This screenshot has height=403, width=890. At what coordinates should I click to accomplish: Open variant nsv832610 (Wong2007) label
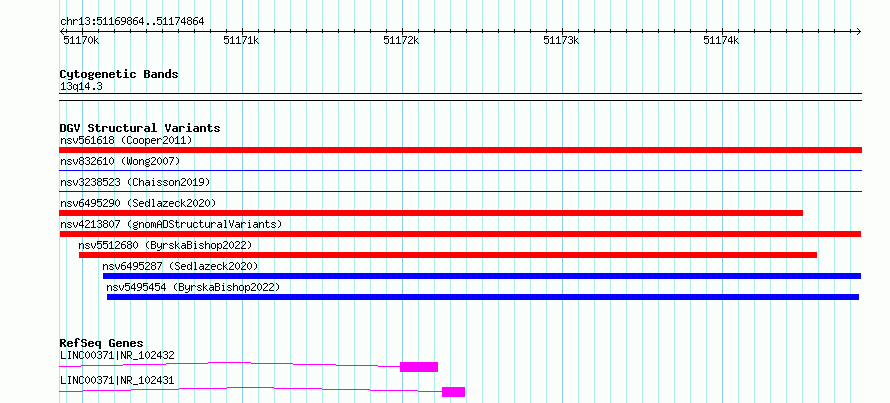coord(120,161)
